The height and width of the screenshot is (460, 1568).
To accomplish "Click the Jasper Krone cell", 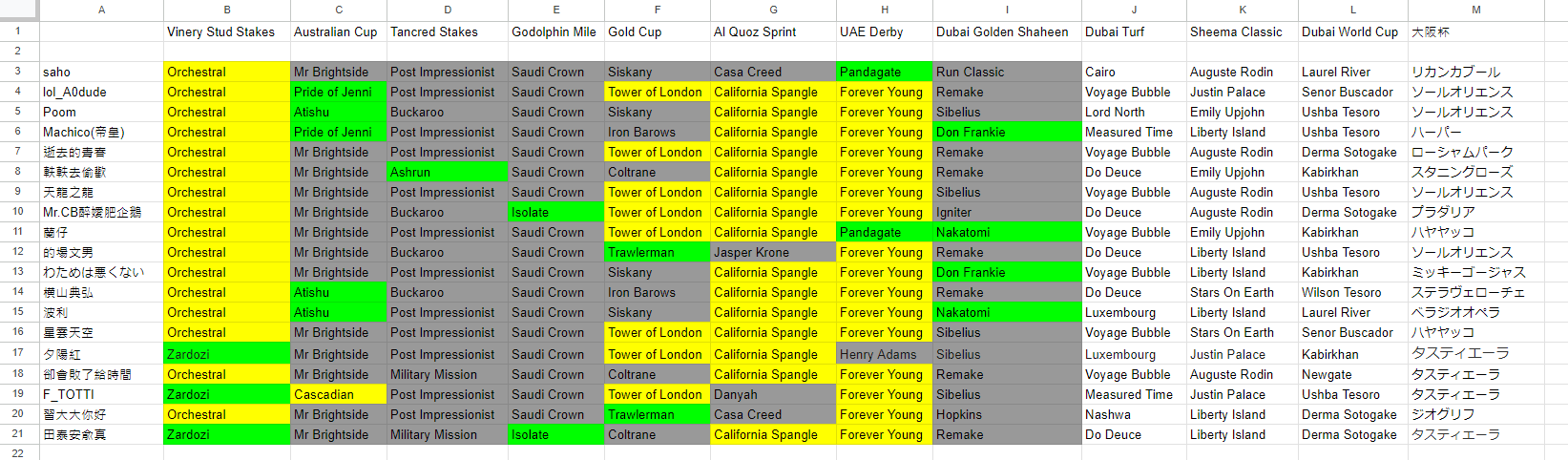I will click(x=773, y=252).
